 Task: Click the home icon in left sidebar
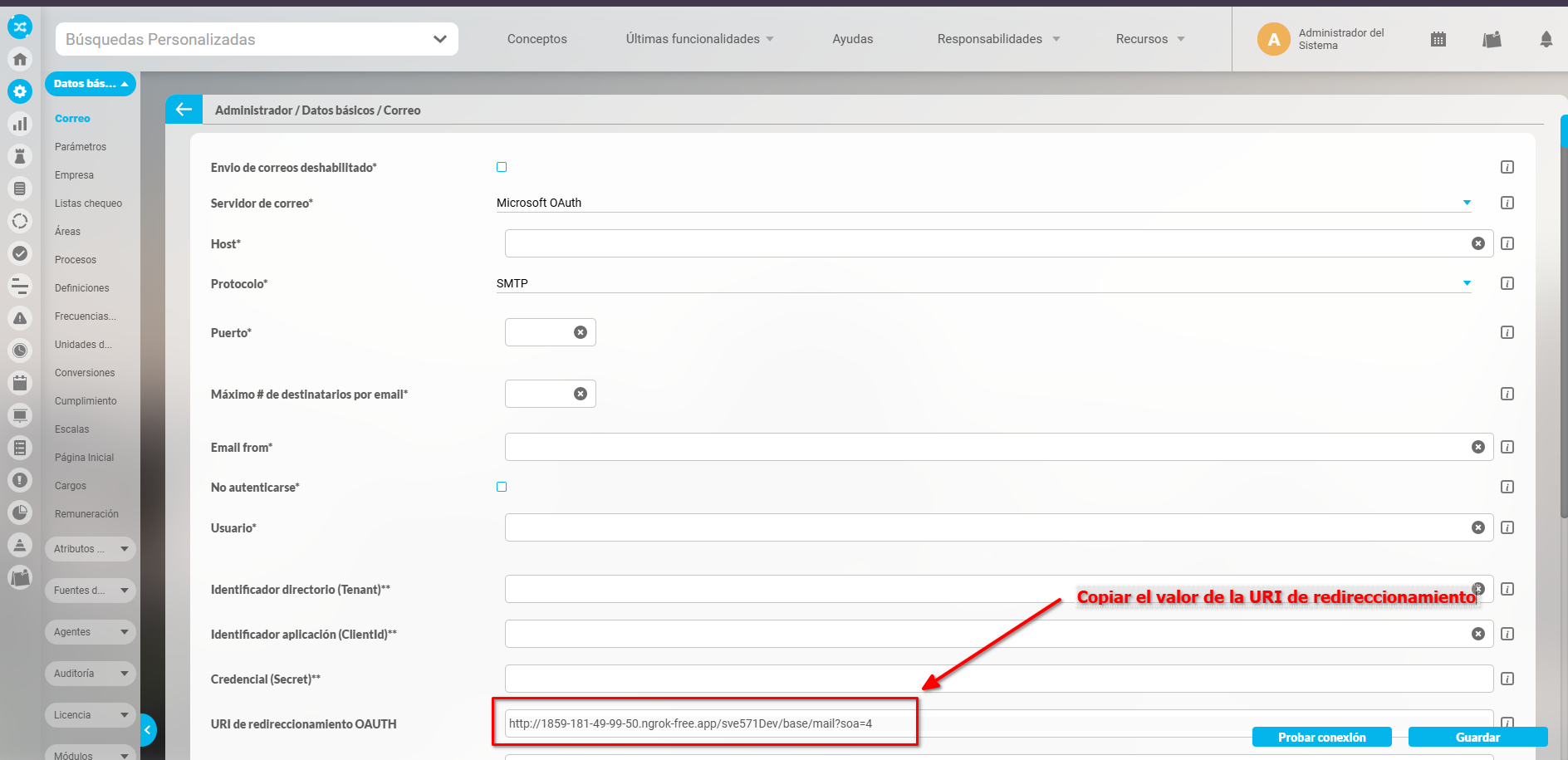pos(20,59)
